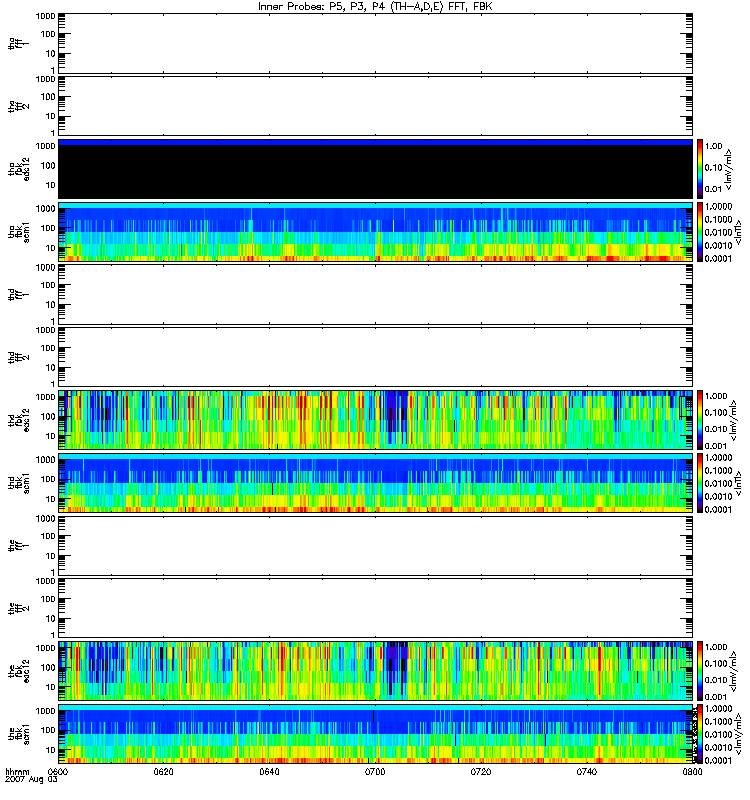This screenshot has height=800, width=750.
Task: Click the '0700' time axis label
Action: click(375, 772)
